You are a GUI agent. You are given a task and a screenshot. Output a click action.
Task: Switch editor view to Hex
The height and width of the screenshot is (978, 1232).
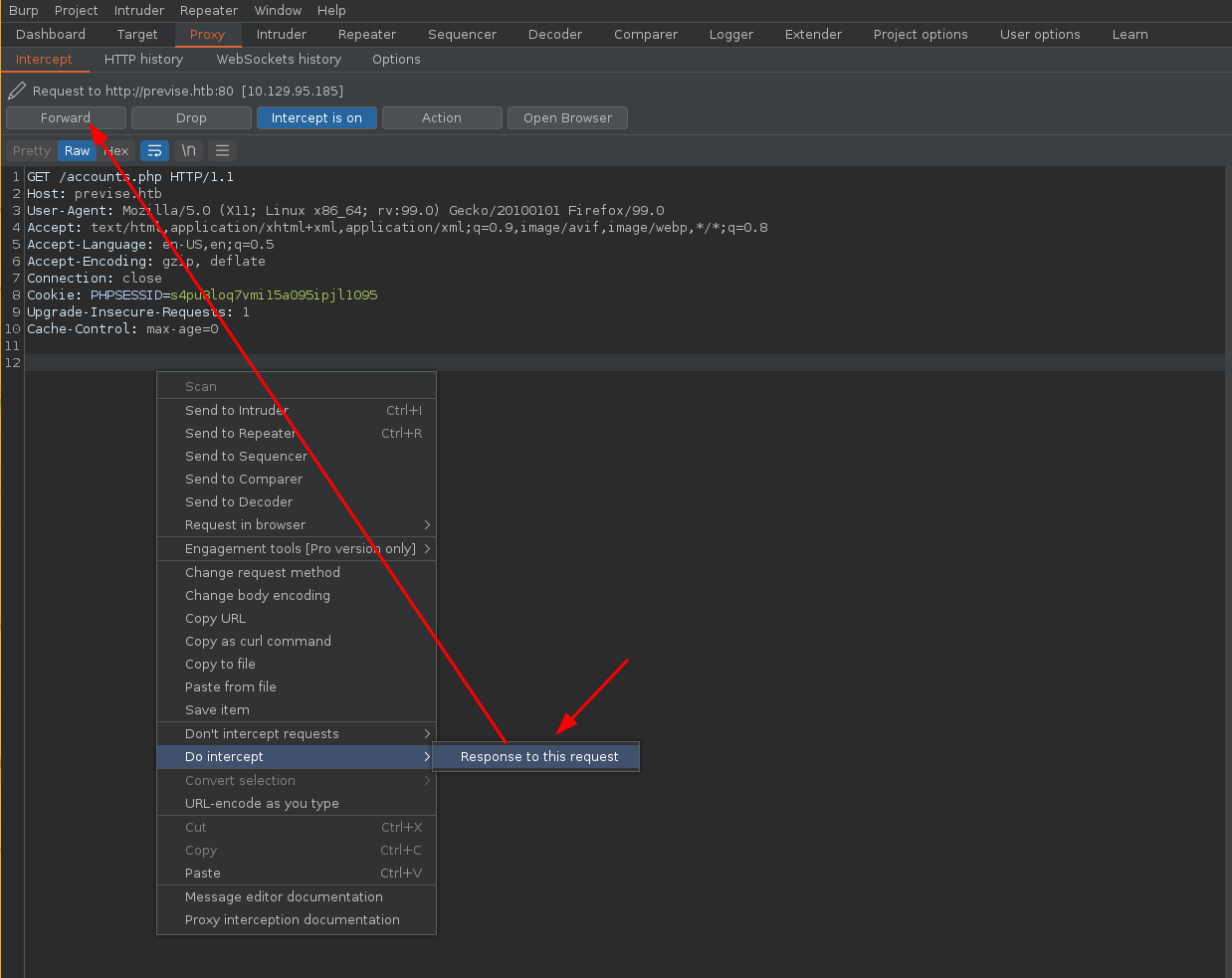(116, 151)
